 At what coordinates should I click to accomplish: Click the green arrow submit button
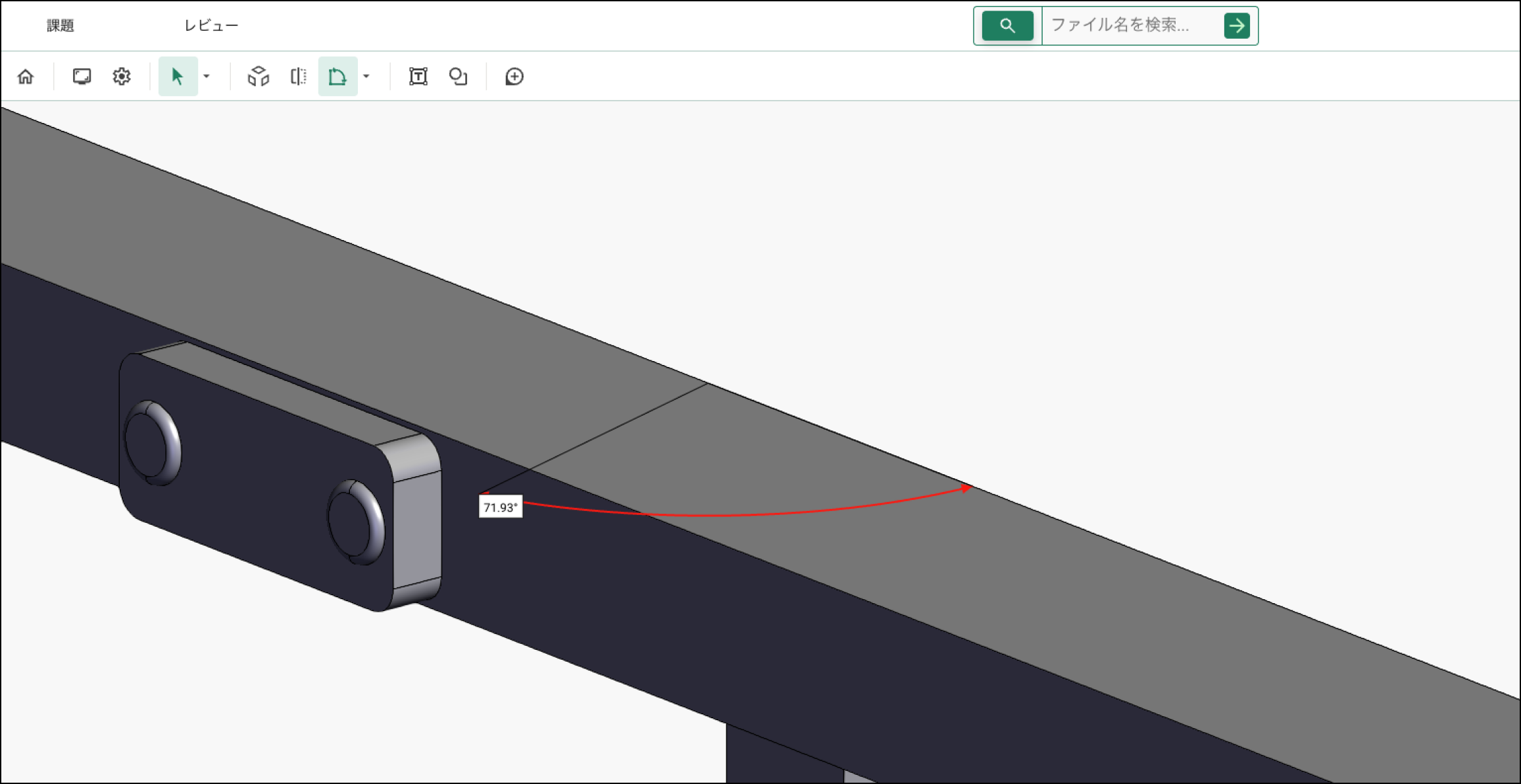(1237, 26)
